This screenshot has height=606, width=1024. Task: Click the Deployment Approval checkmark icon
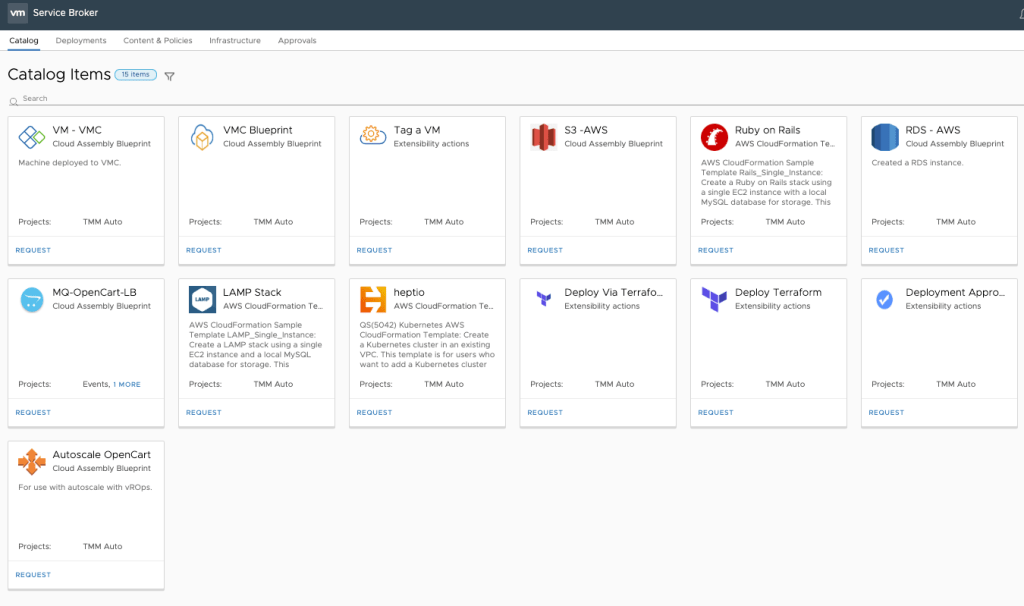[884, 299]
